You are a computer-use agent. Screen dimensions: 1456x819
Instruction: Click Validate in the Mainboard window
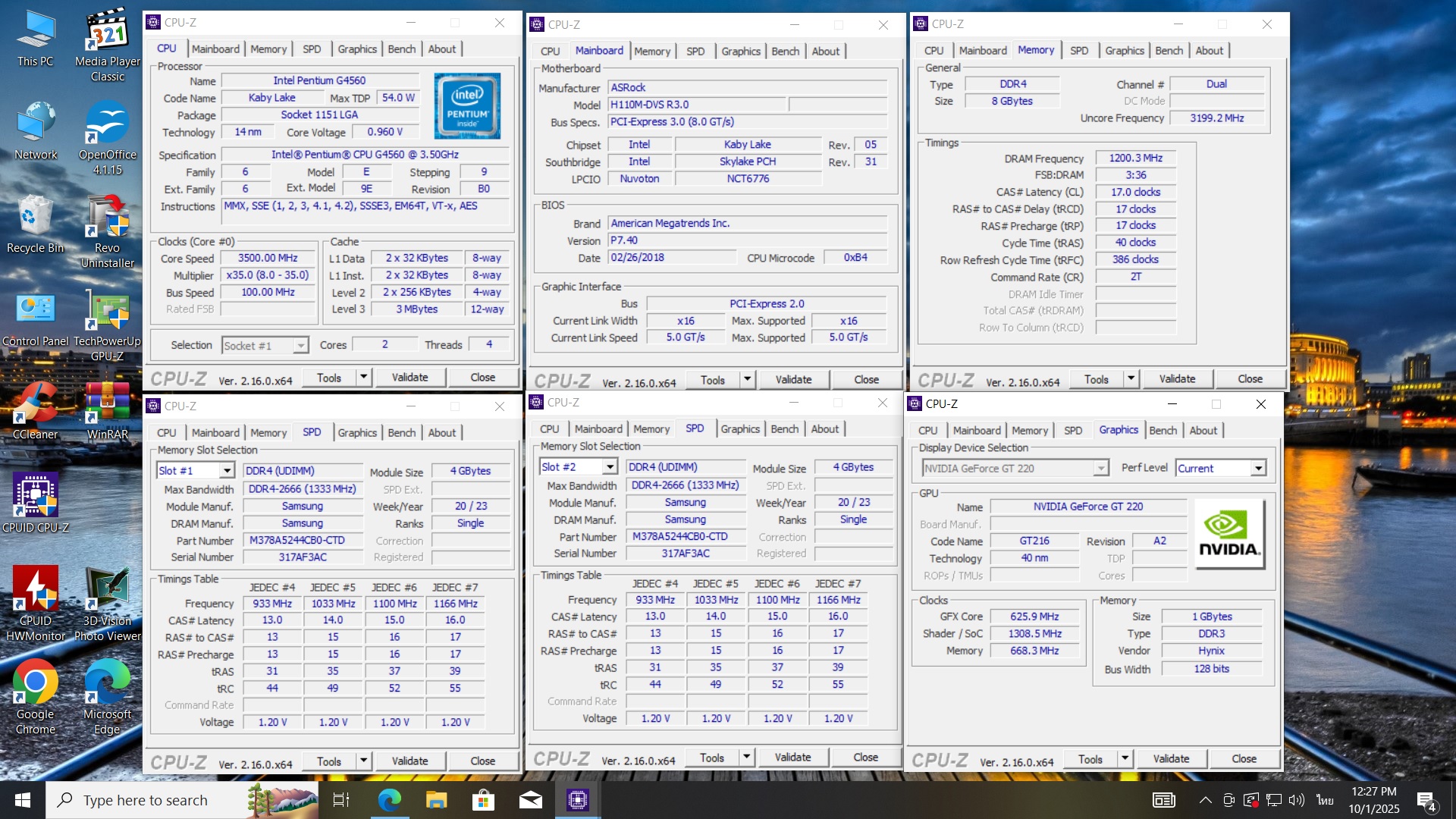[793, 379]
